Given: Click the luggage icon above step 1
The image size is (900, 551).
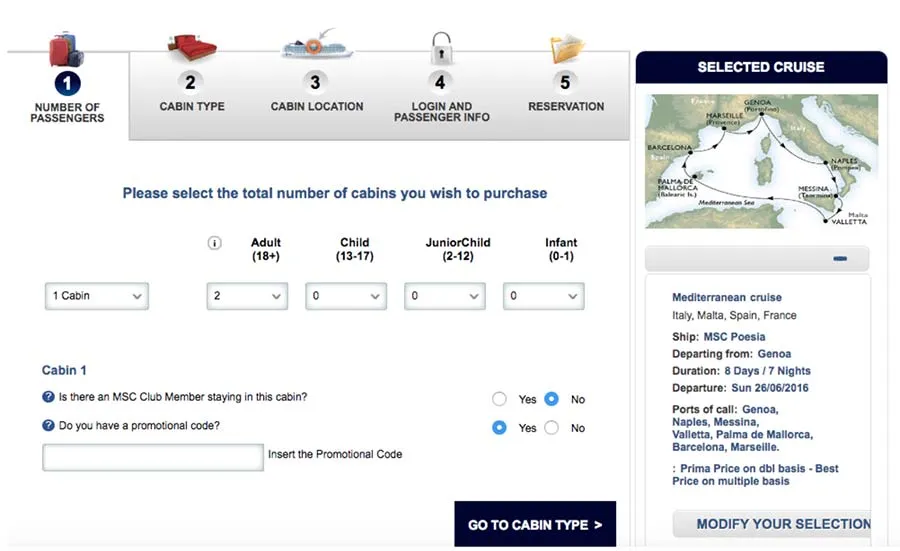Looking at the screenshot, I should coord(66,48).
